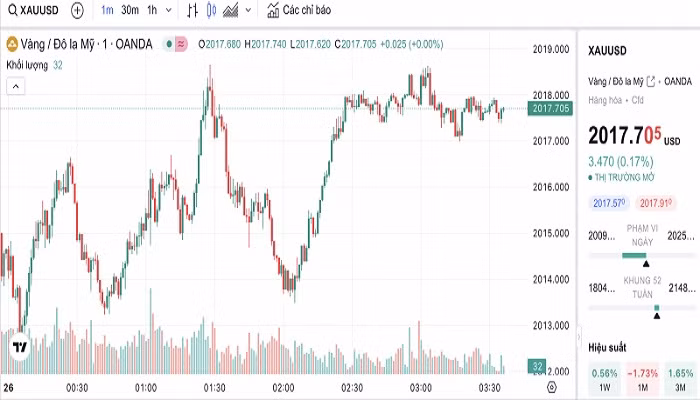
Task: Switch to the 1h timeframe
Action: [152, 10]
